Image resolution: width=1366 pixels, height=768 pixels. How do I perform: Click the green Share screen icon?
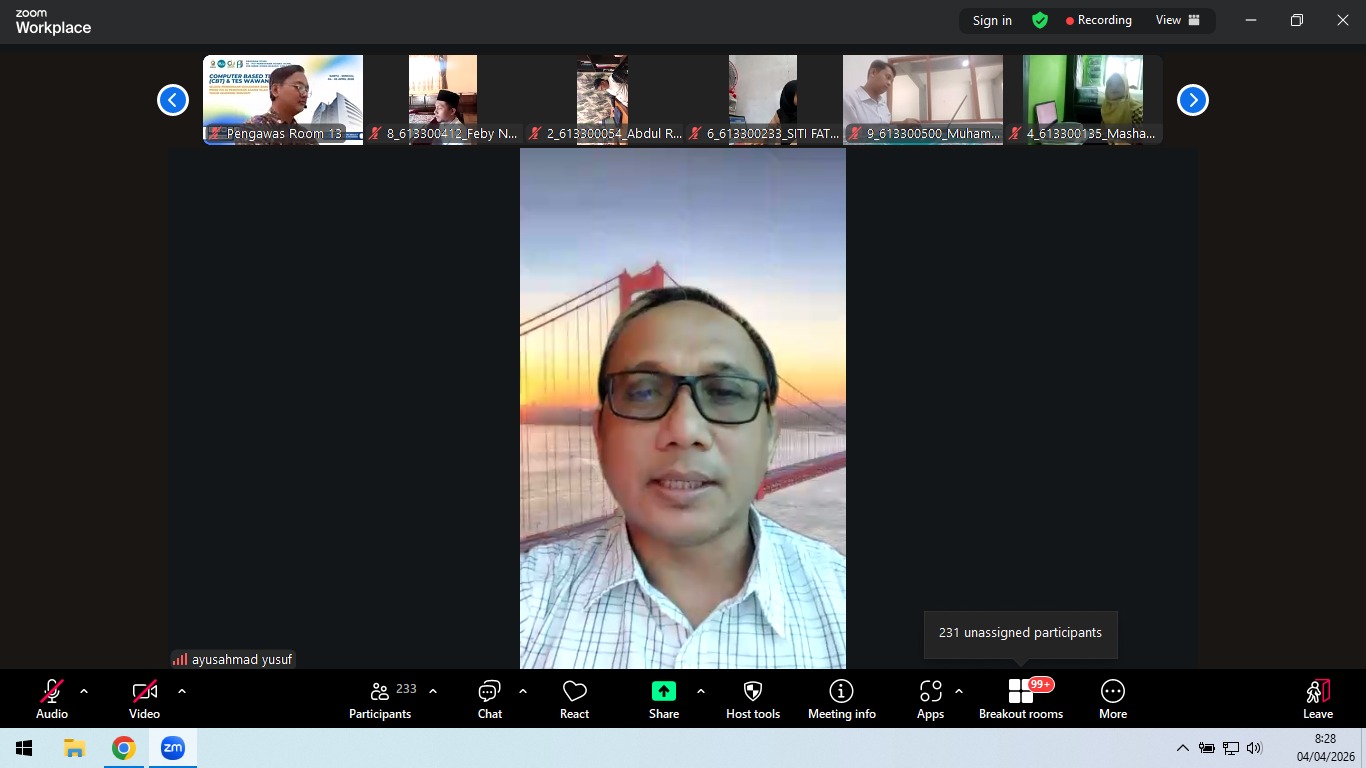664,692
